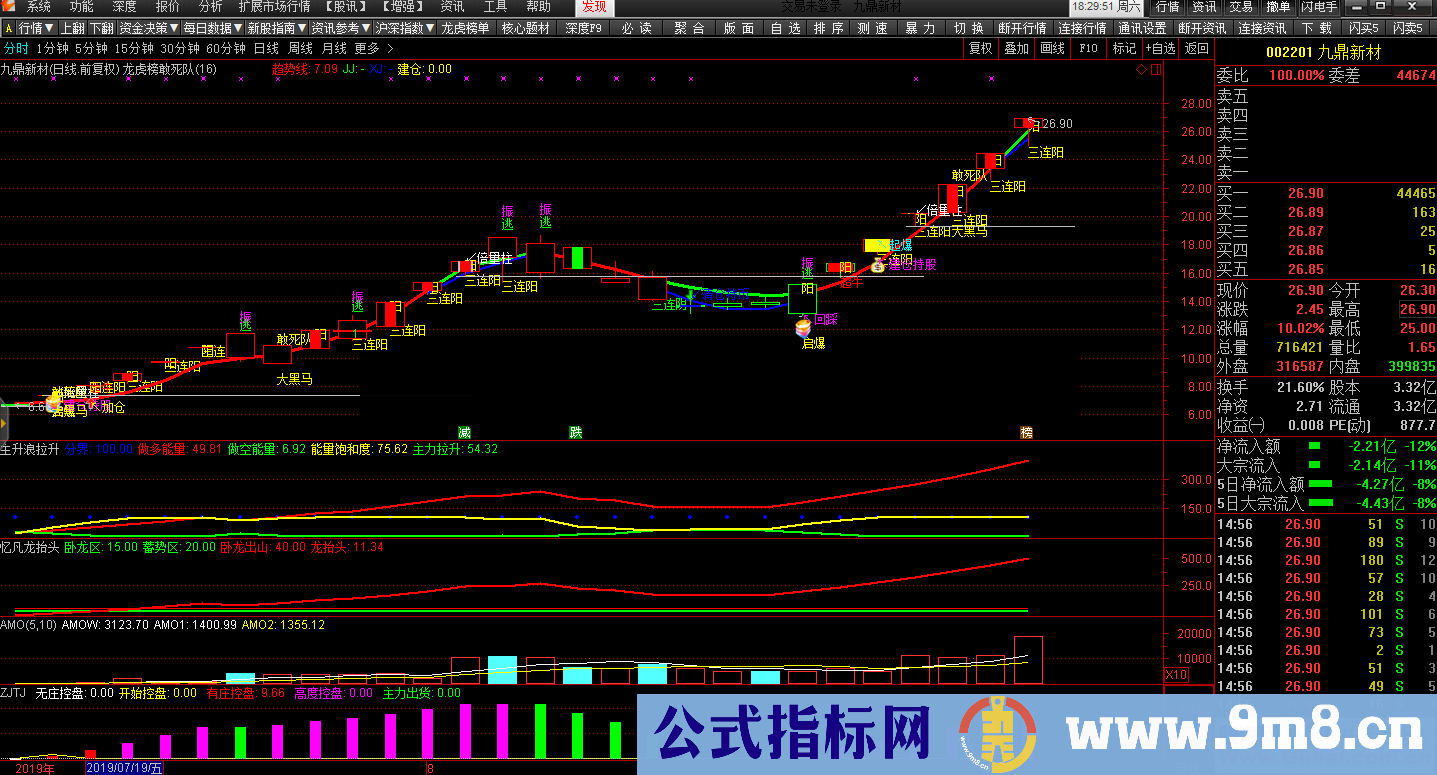The width and height of the screenshot is (1437, 775).
Task: Click the money bag icon near 建仓持股
Action: pos(878,265)
